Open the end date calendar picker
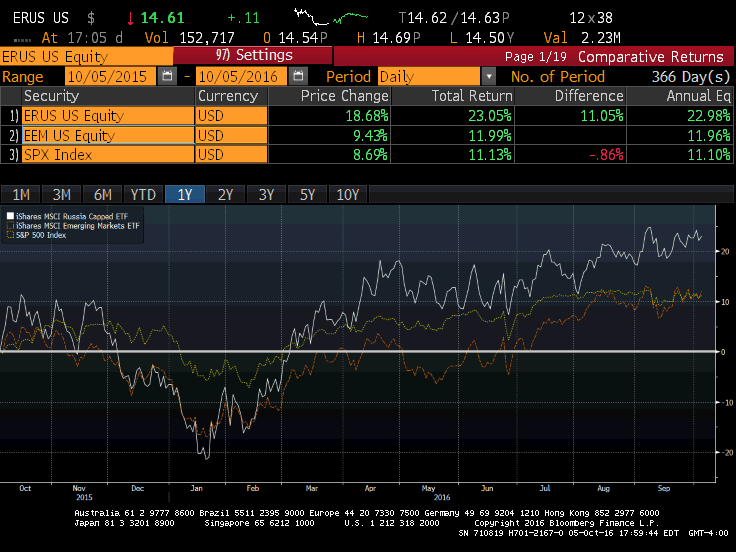This screenshot has width=736, height=552. click(x=298, y=76)
